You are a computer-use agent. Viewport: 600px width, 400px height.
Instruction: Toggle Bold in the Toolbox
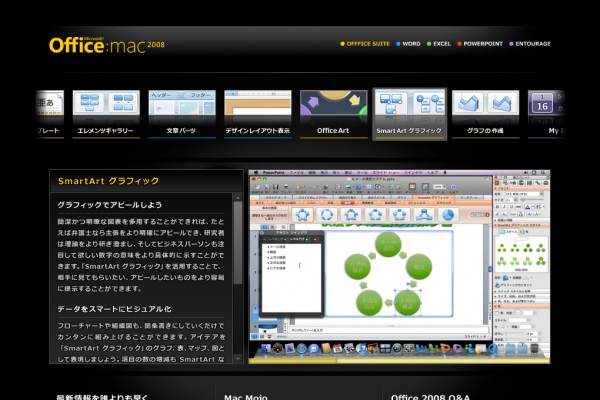tap(498, 207)
